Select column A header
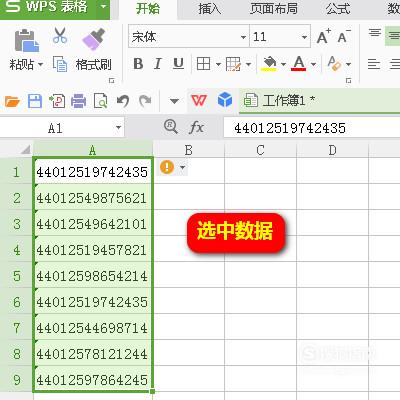 click(93, 150)
